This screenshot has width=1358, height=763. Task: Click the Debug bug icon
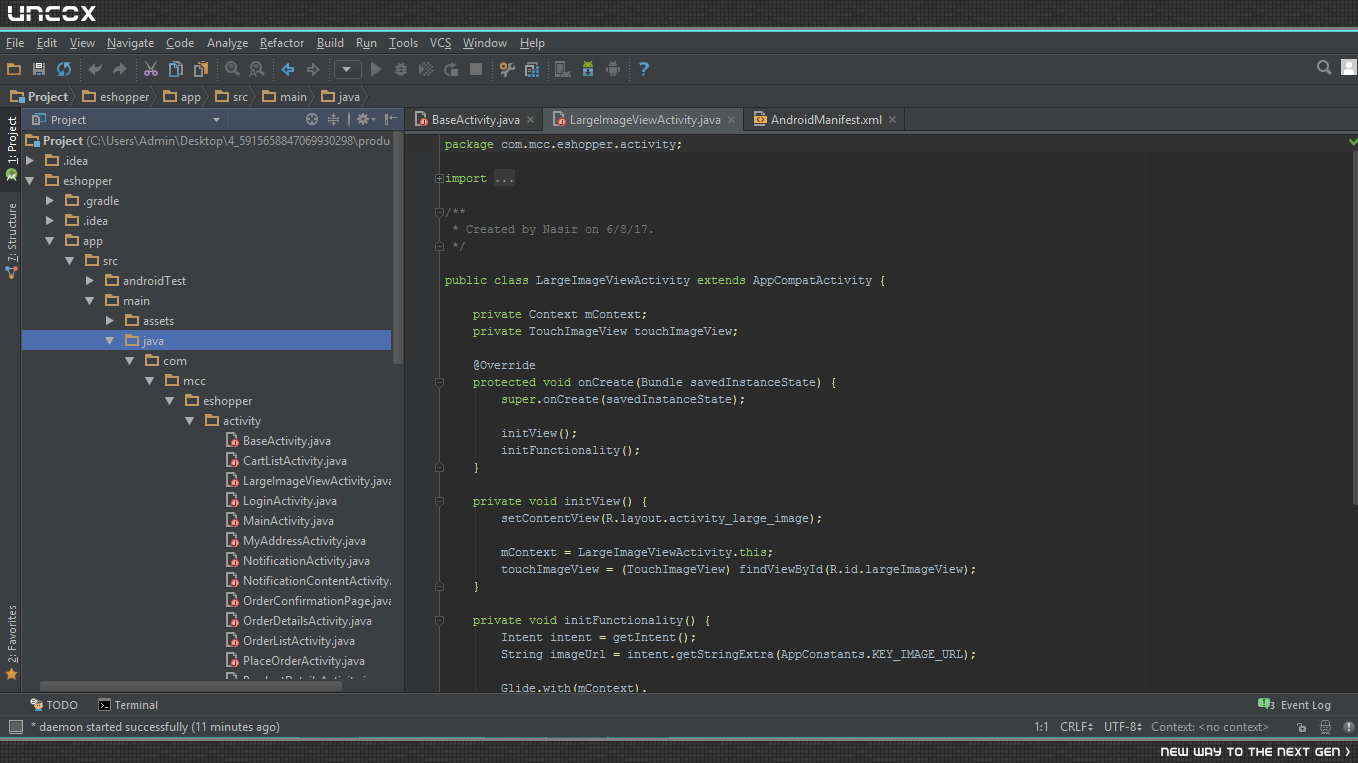coord(401,69)
